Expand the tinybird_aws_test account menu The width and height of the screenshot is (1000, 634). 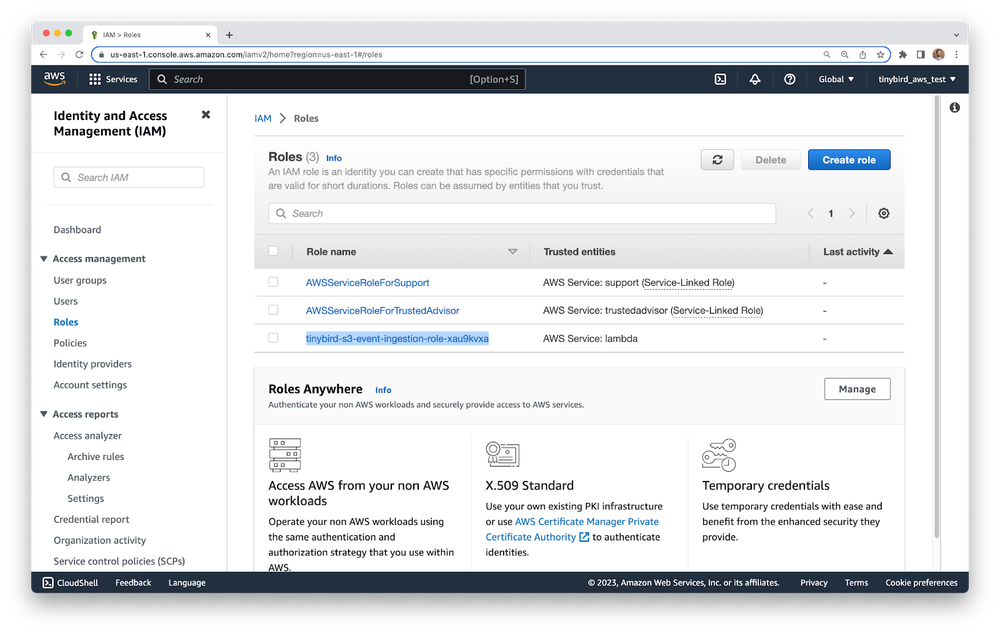tap(917, 79)
